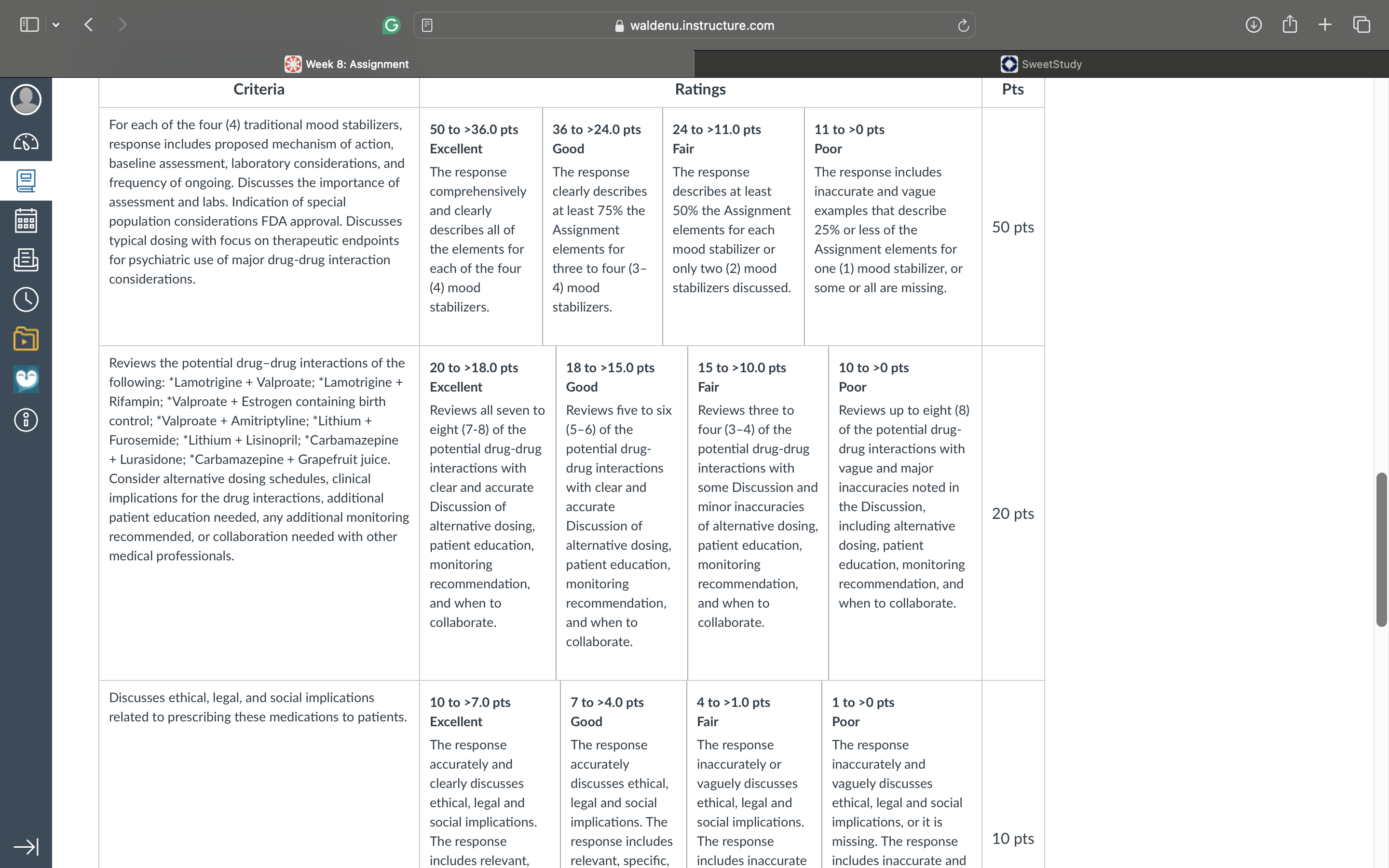The height and width of the screenshot is (868, 1389).
Task: Click the four traditional mood stabilizers criterion text
Action: (x=257, y=202)
